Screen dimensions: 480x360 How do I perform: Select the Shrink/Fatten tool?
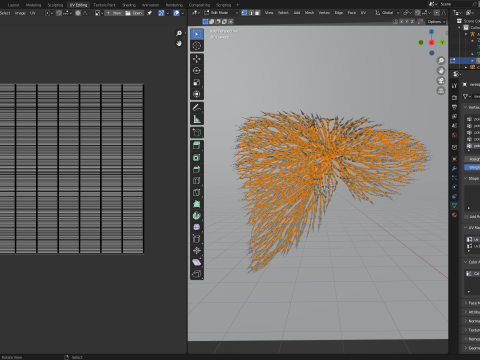click(x=197, y=251)
